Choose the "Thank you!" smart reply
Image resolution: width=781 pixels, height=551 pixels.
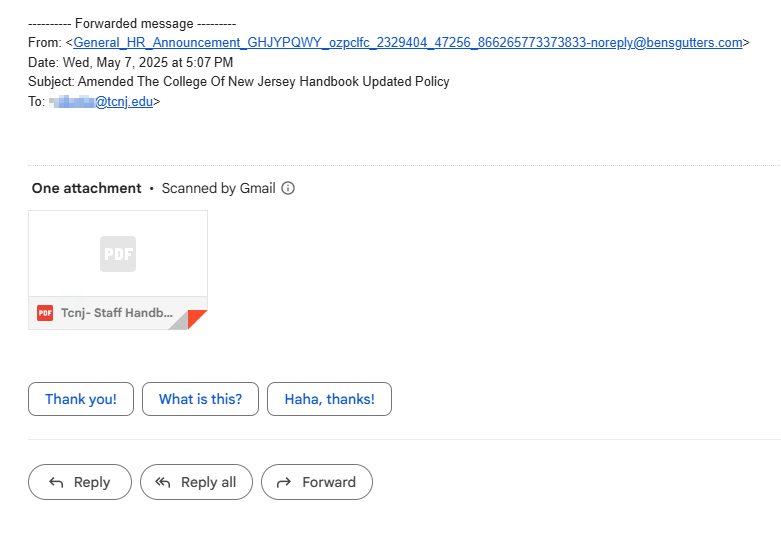(81, 399)
